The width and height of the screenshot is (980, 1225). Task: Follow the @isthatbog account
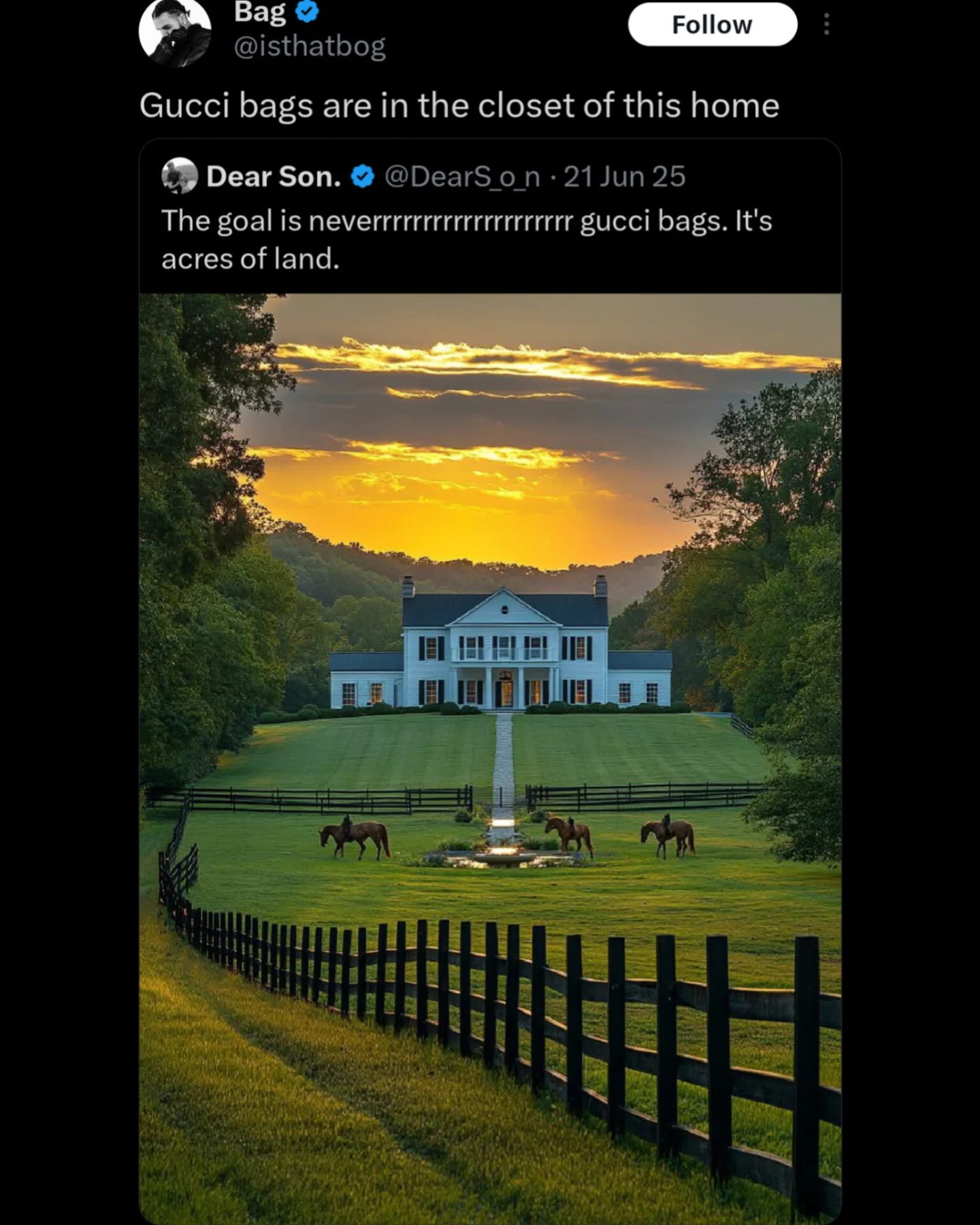712,24
